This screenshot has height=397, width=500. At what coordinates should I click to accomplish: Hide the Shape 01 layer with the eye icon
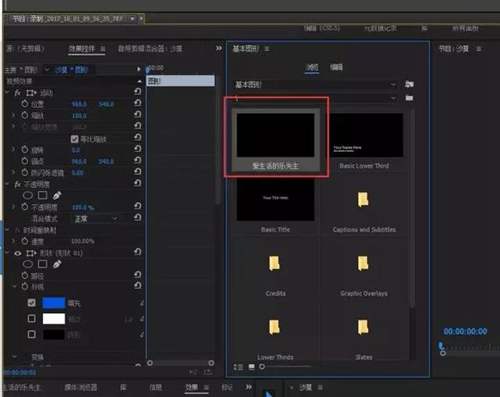click(x=18, y=253)
